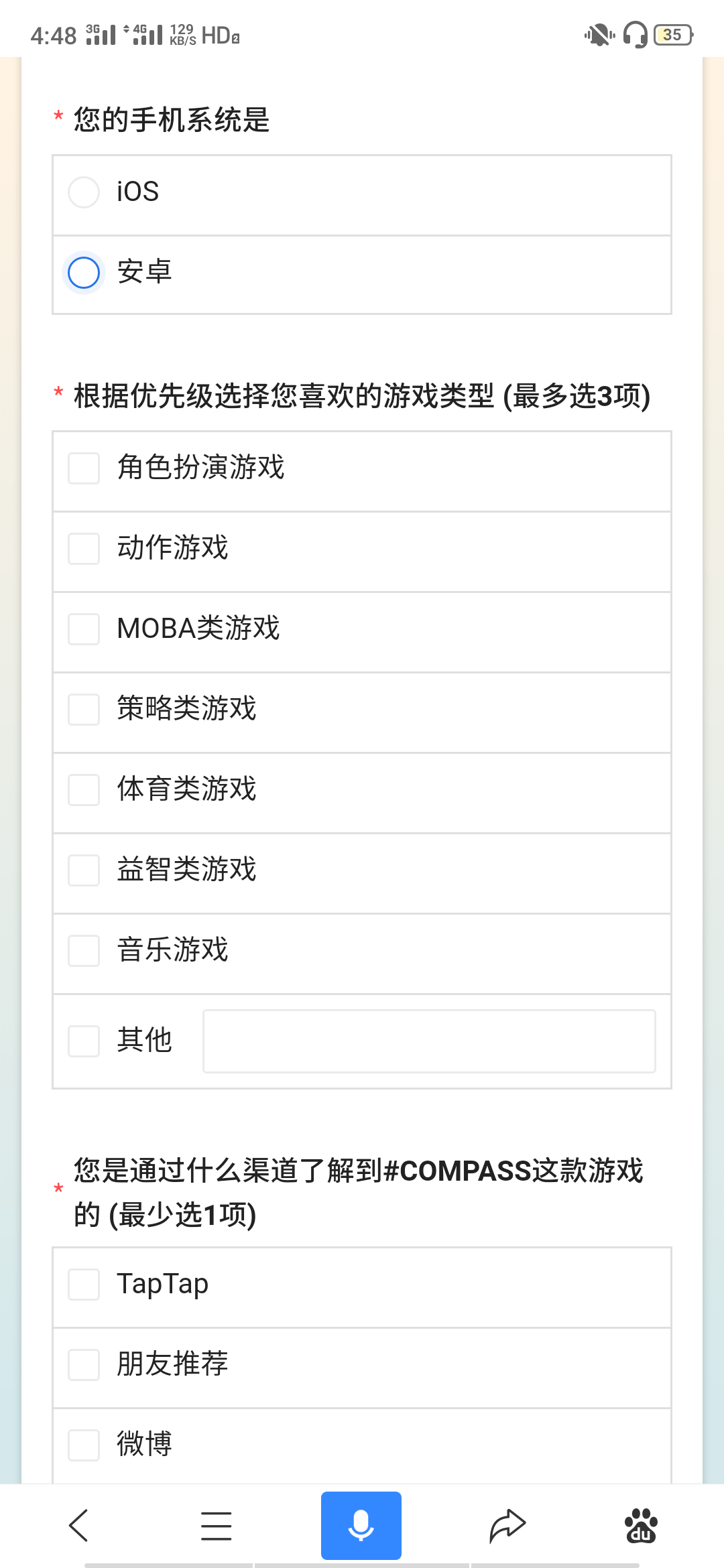Viewport: 724px width, 1568px height.
Task: Tap the muted vibration bell status icon
Action: pos(599,34)
